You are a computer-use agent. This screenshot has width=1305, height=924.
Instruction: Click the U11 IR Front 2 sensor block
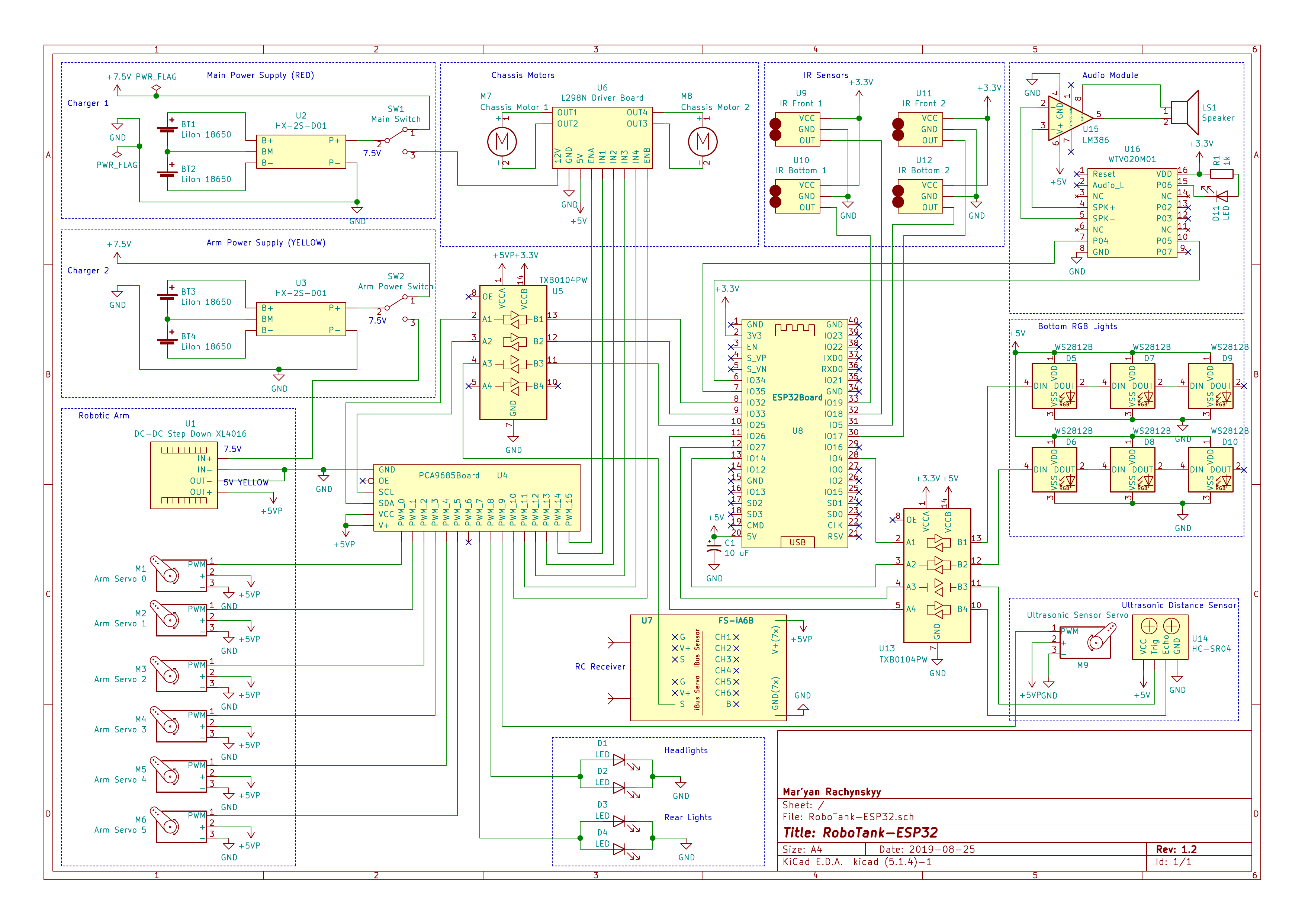click(917, 129)
